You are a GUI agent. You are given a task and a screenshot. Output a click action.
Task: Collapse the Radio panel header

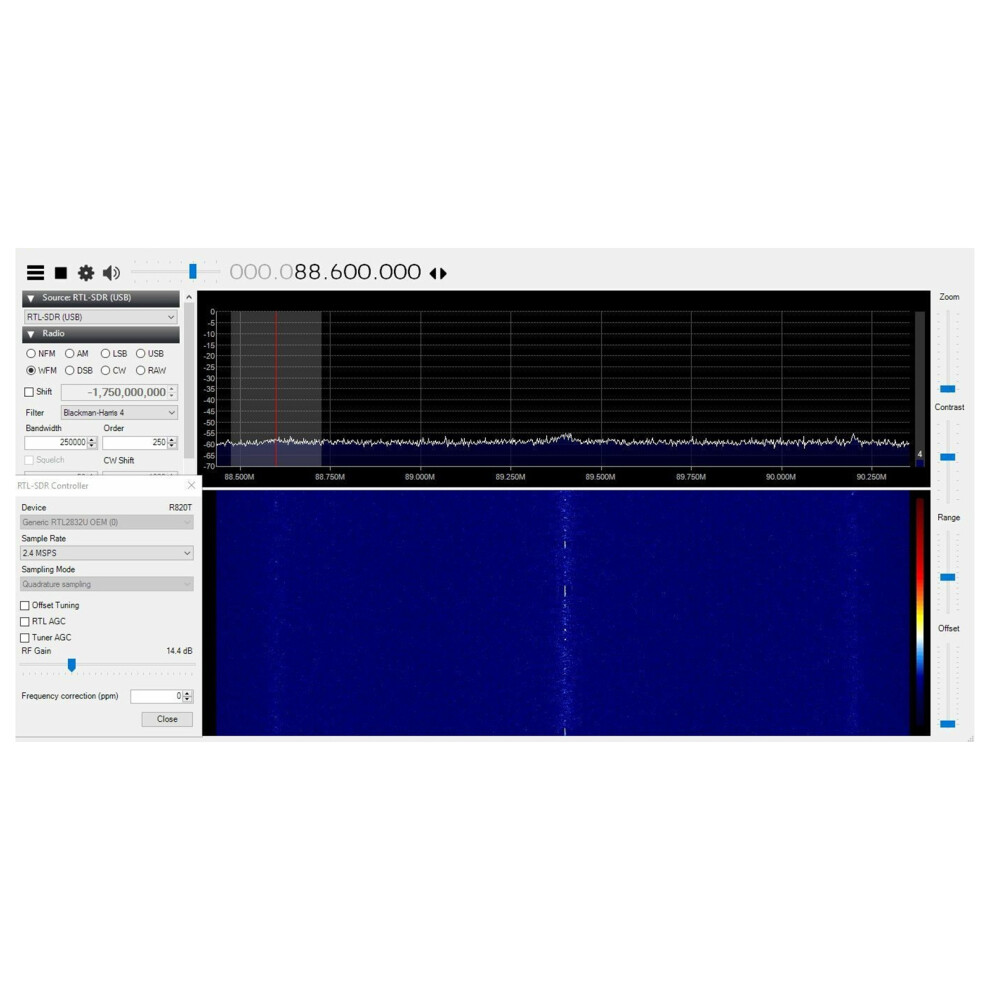coord(101,334)
